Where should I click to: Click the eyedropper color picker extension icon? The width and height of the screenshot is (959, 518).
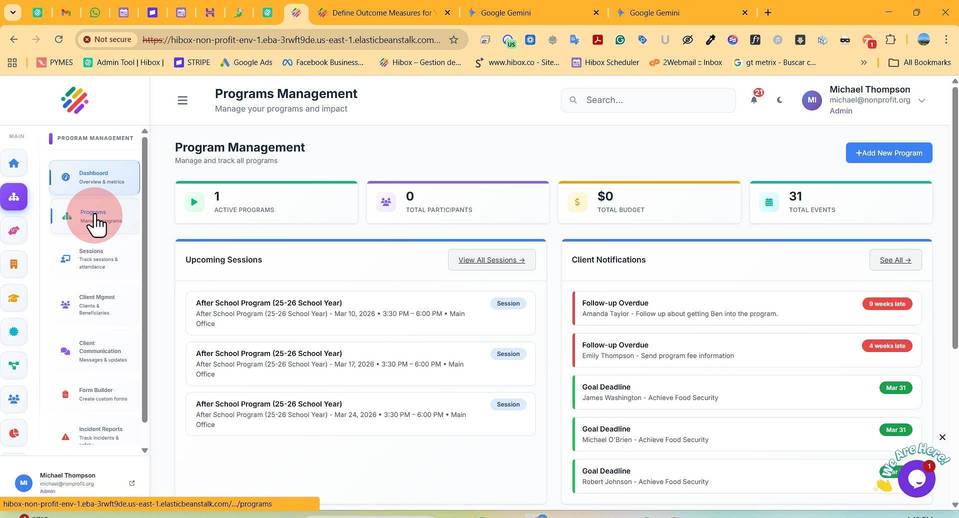click(x=710, y=40)
